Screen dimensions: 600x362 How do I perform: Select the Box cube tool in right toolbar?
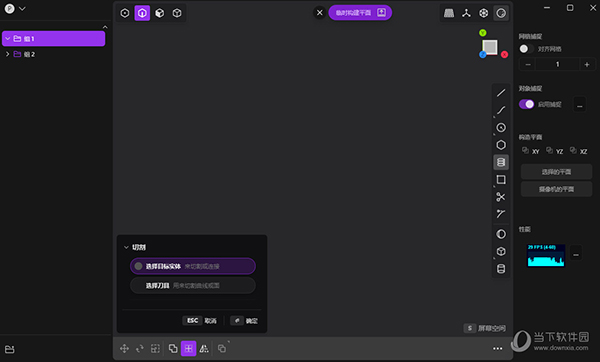[501, 251]
